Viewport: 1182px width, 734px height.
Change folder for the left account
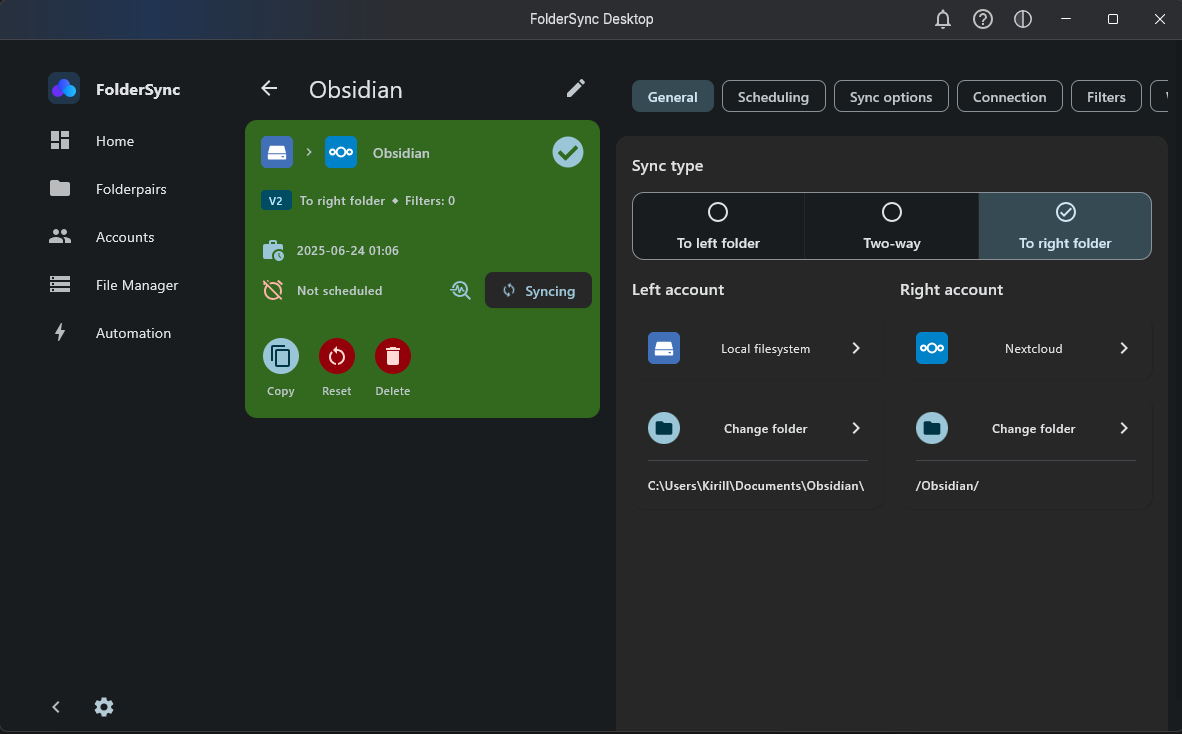pyautogui.click(x=758, y=428)
